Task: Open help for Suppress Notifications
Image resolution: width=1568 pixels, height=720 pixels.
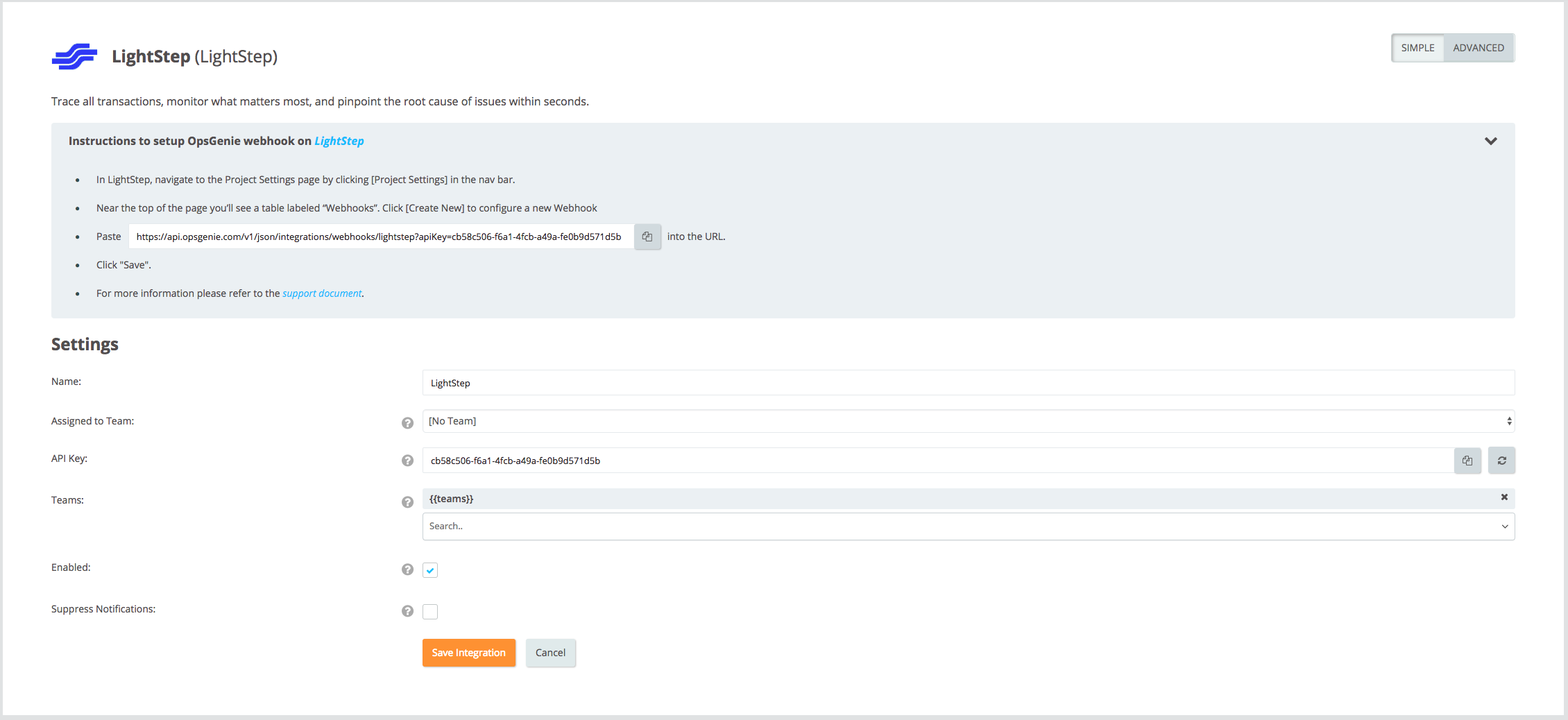Action: pyautogui.click(x=407, y=611)
